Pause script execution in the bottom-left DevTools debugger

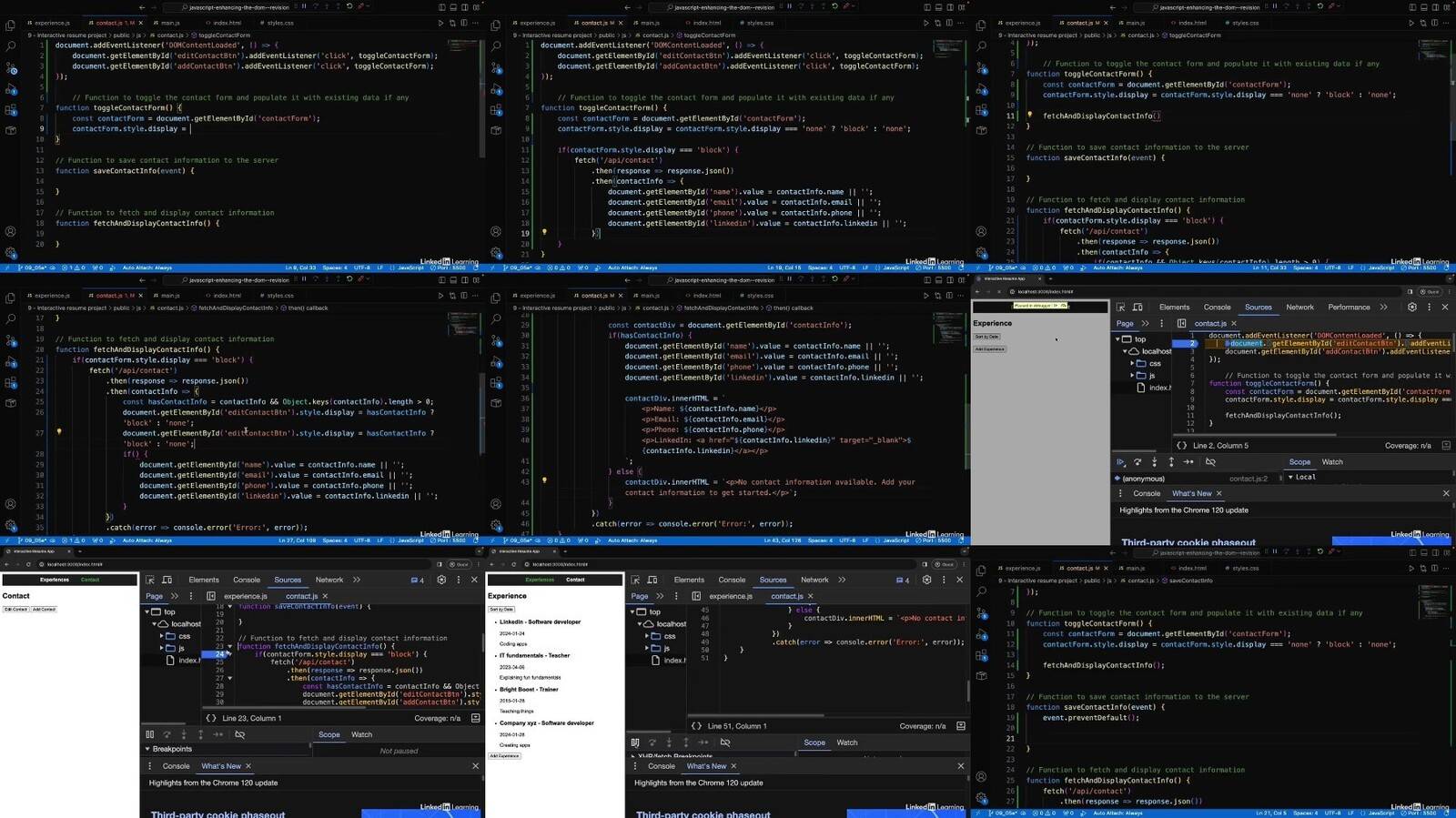(150, 734)
